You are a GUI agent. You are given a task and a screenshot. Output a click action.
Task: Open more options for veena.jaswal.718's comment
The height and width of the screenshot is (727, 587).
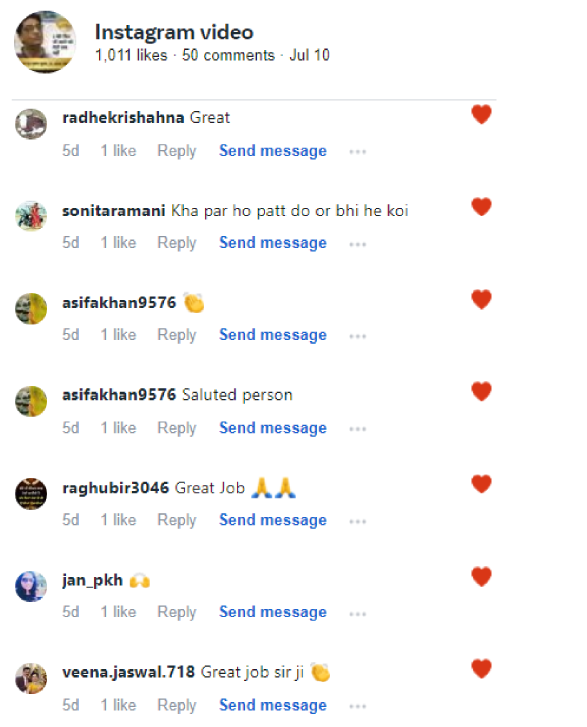coord(357,707)
